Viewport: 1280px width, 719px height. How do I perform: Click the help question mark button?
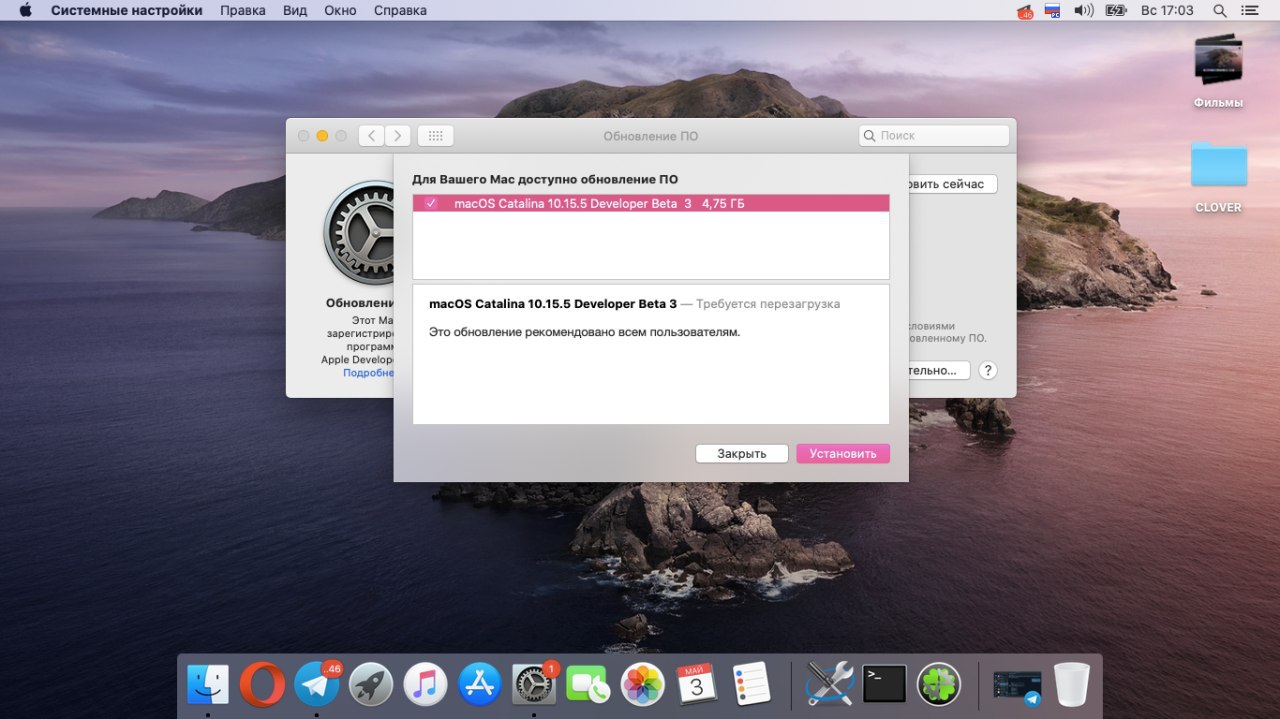click(987, 370)
